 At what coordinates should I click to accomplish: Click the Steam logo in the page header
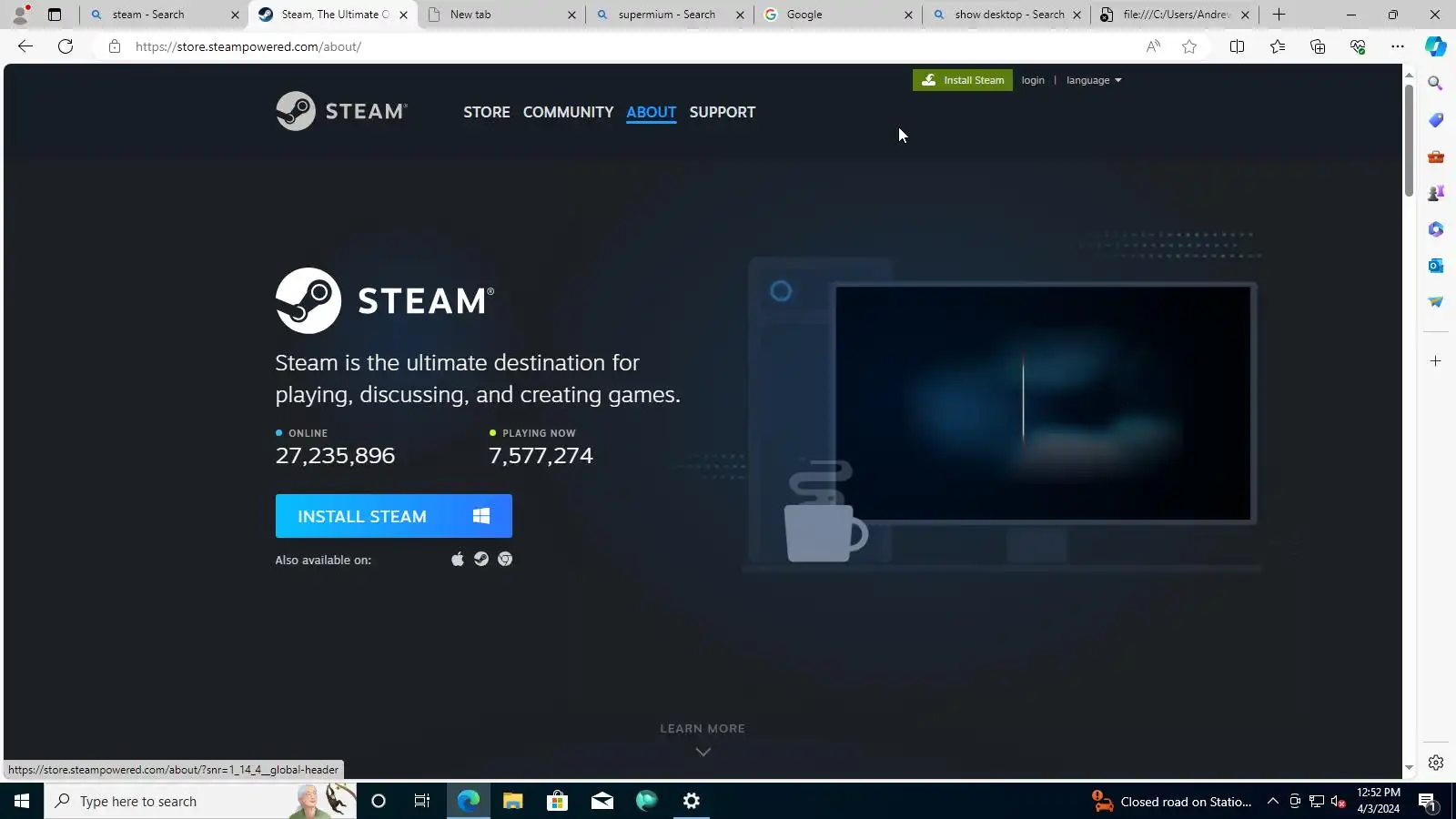click(341, 111)
